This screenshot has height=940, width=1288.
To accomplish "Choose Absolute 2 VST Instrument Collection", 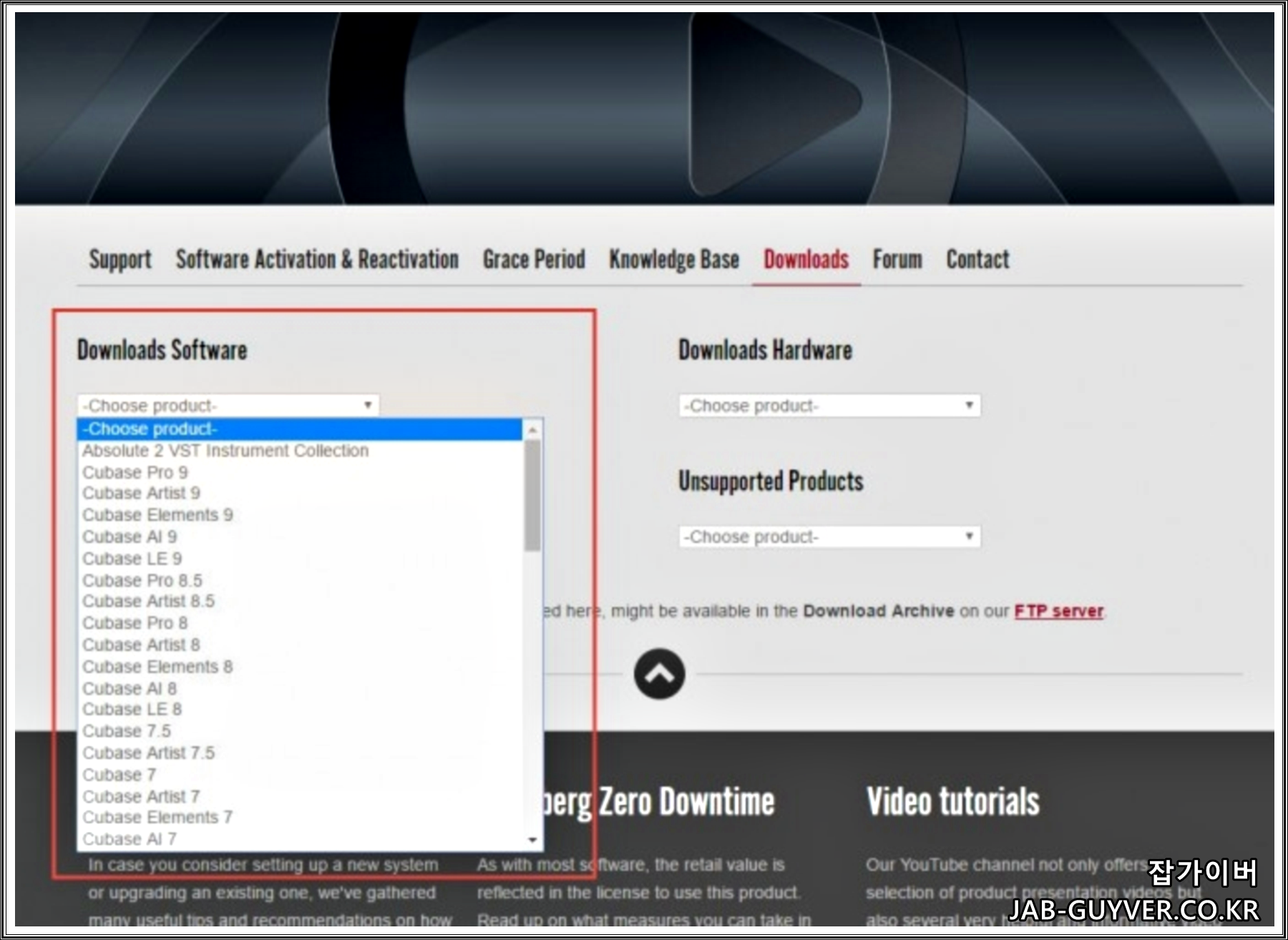I will [300, 451].
